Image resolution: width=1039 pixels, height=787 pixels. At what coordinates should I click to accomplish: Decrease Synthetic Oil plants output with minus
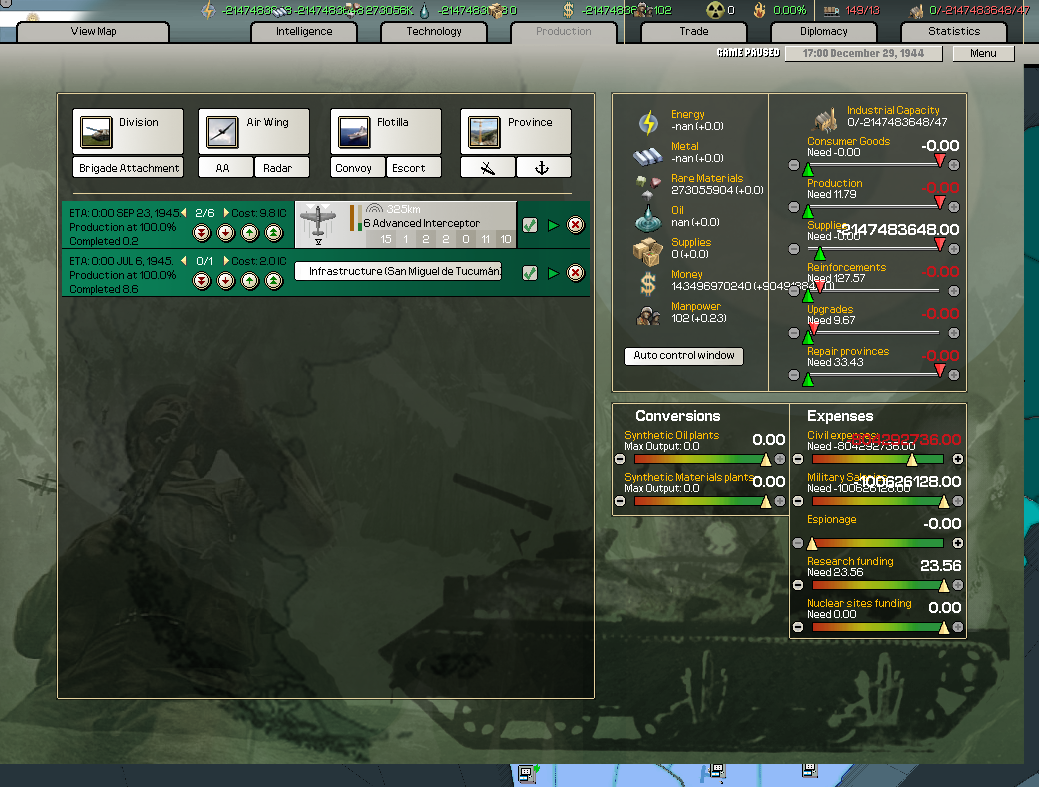click(620, 459)
